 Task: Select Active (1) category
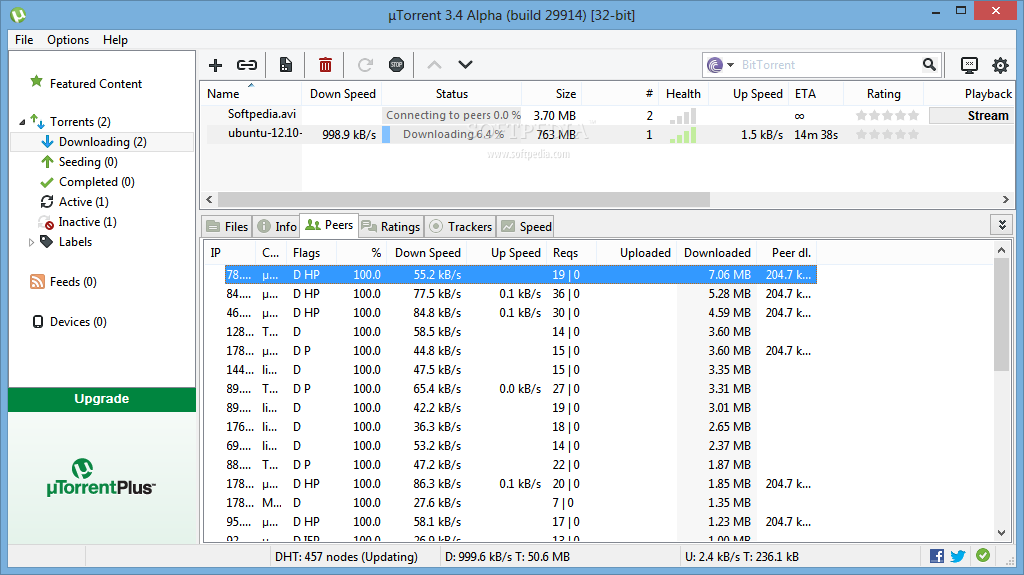point(84,202)
